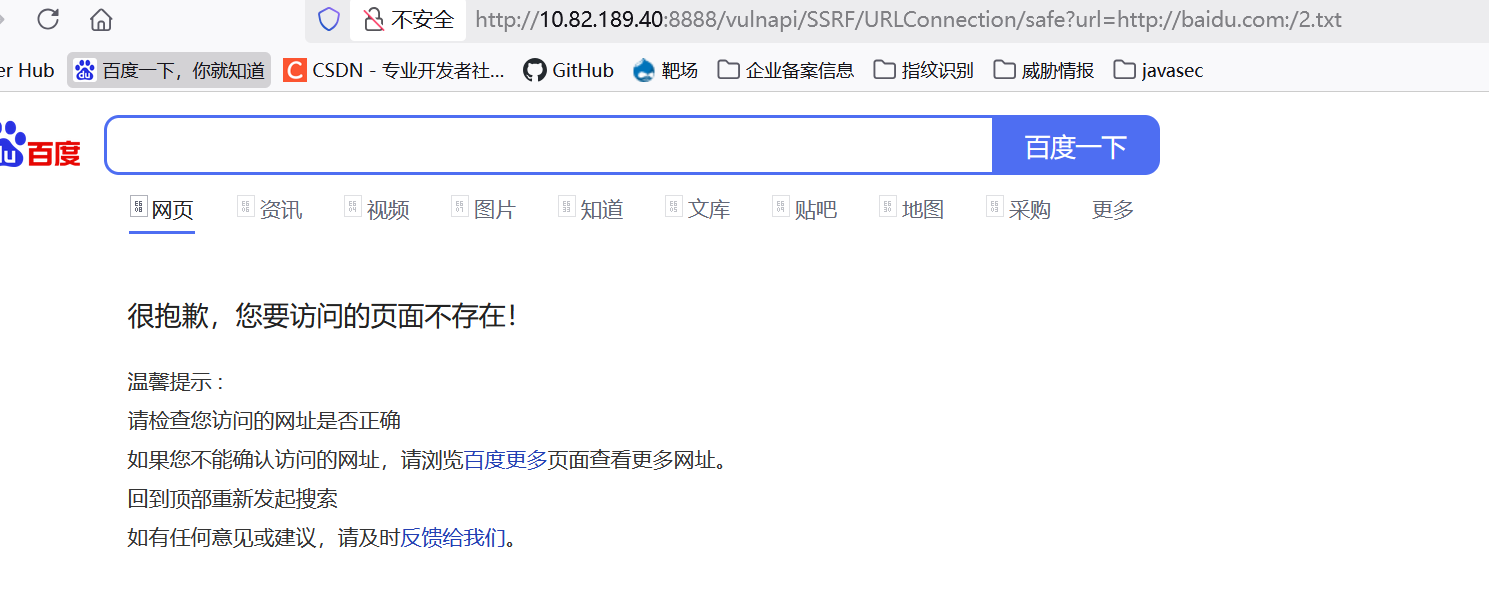The height and width of the screenshot is (607, 1489).
Task: Expand javasec bookmark folder
Action: (1158, 70)
